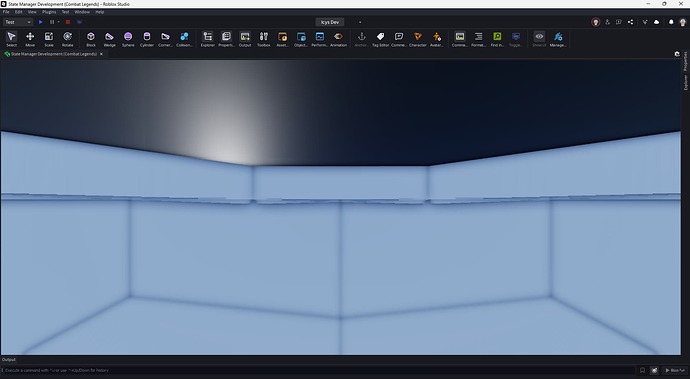
Task: Open the Comments tool
Action: coord(399,39)
